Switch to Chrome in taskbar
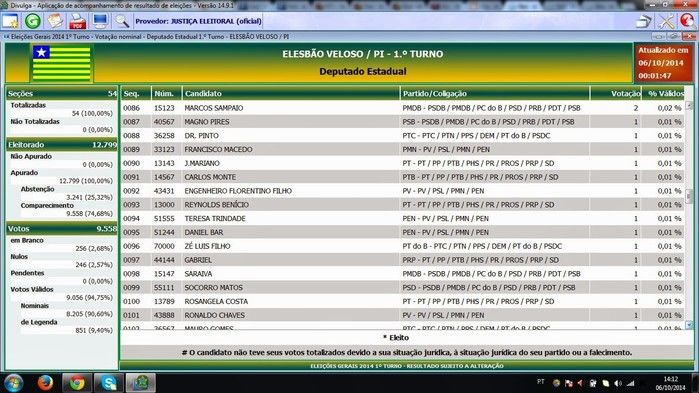The image size is (699, 393). click(77, 383)
